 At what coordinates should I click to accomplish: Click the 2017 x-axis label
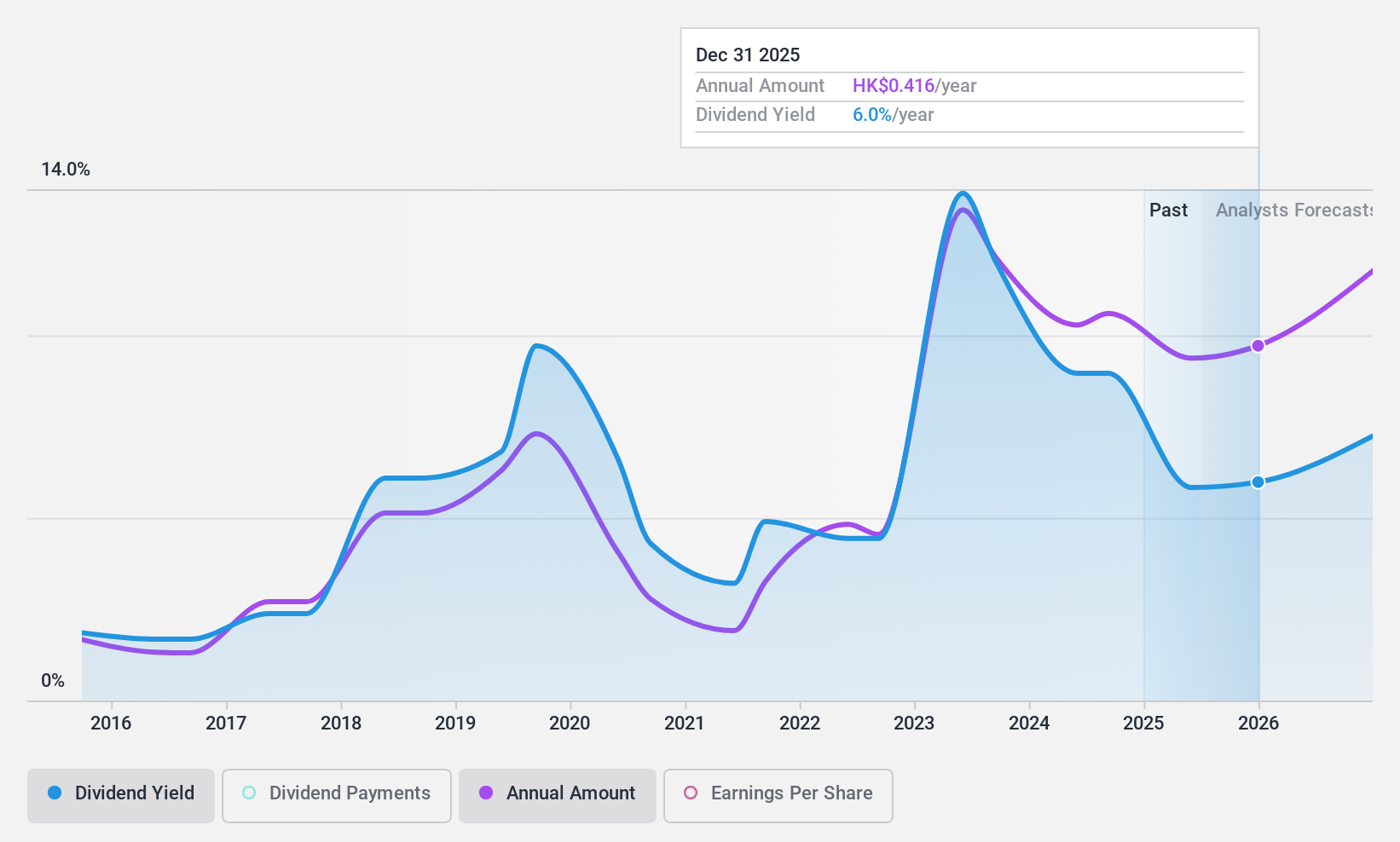click(226, 724)
